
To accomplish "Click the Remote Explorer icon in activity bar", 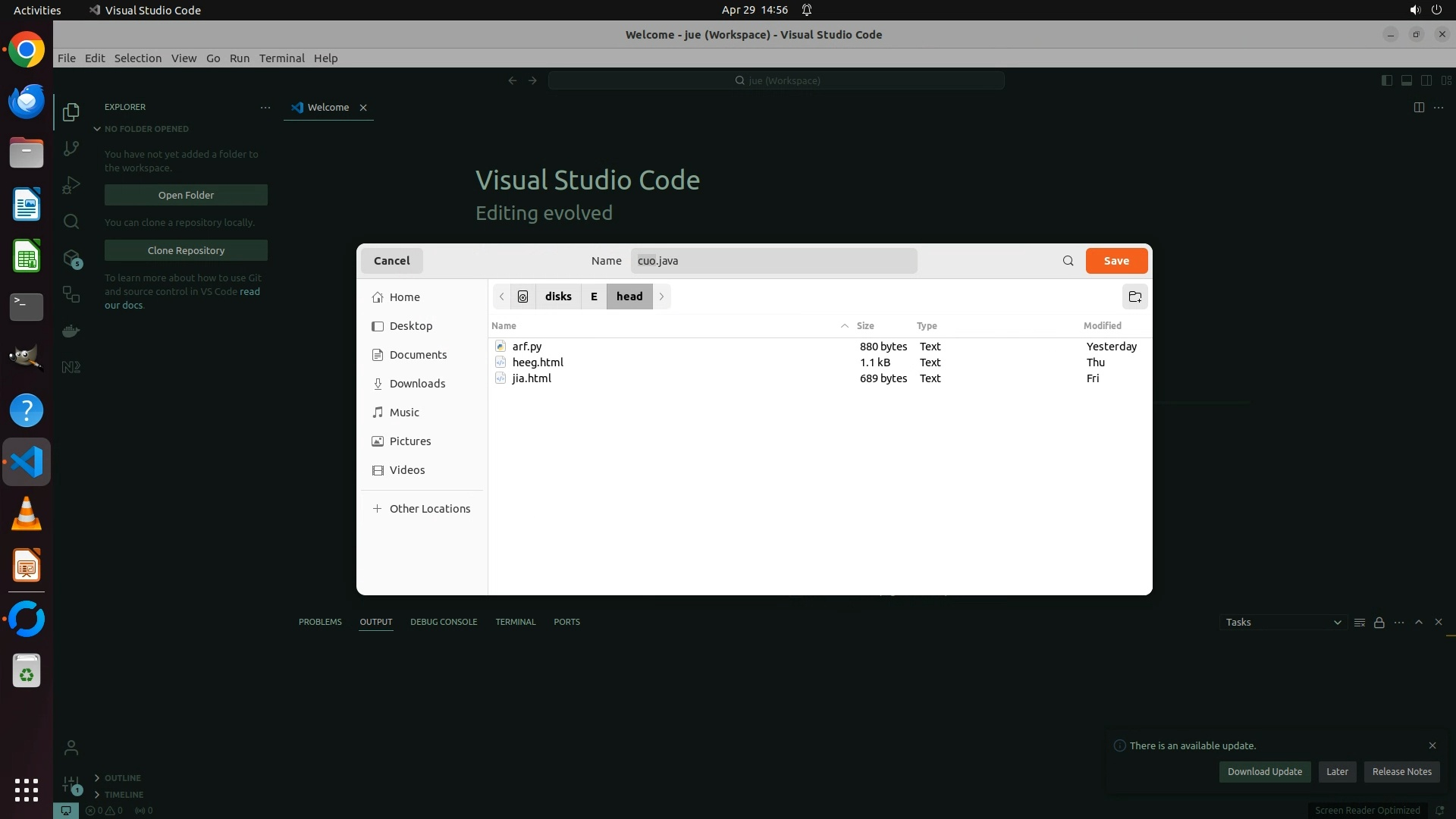I will point(71,294).
